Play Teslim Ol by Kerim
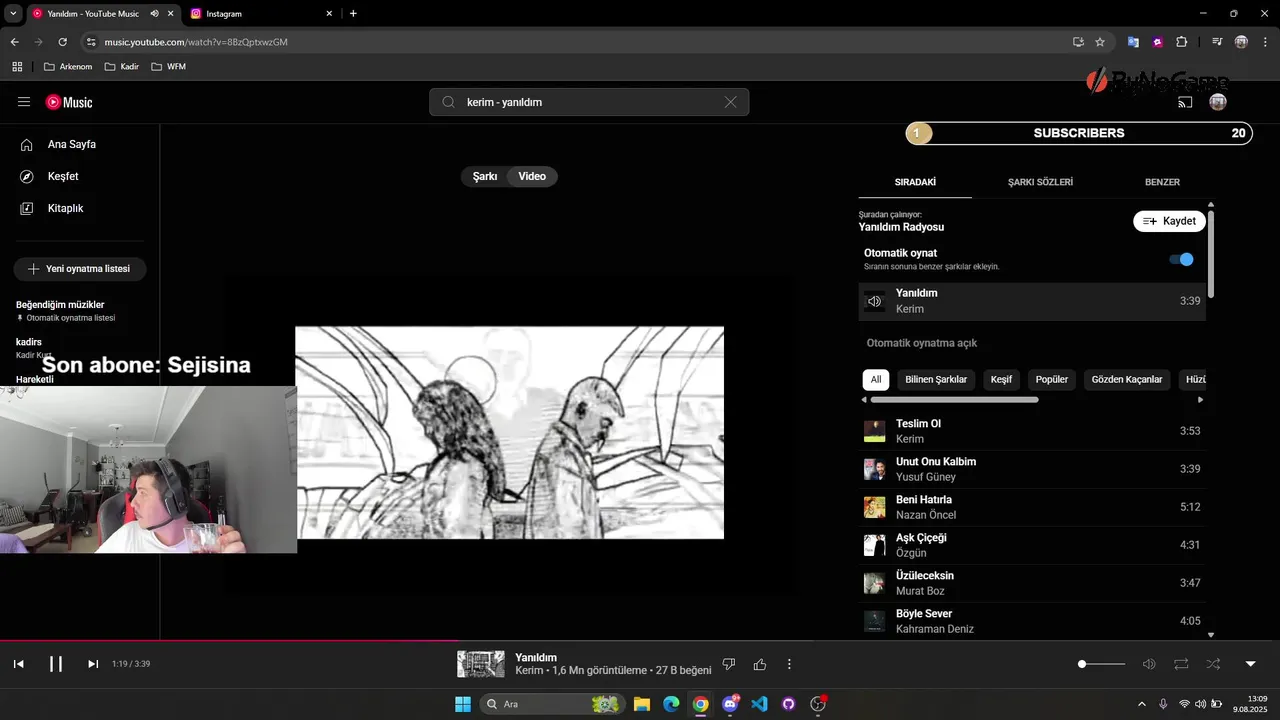 point(1032,431)
